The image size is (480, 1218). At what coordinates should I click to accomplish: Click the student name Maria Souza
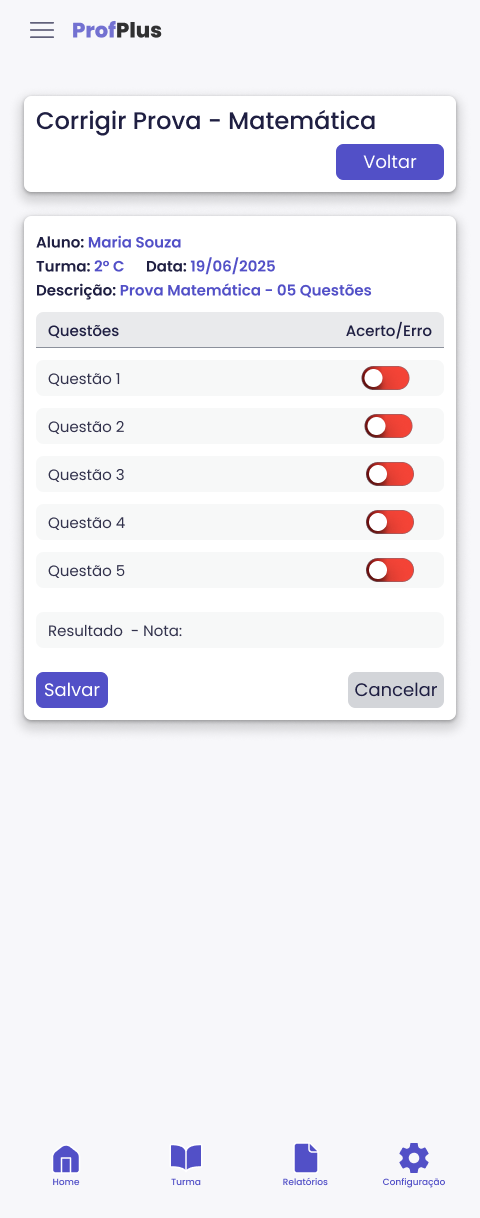(134, 242)
